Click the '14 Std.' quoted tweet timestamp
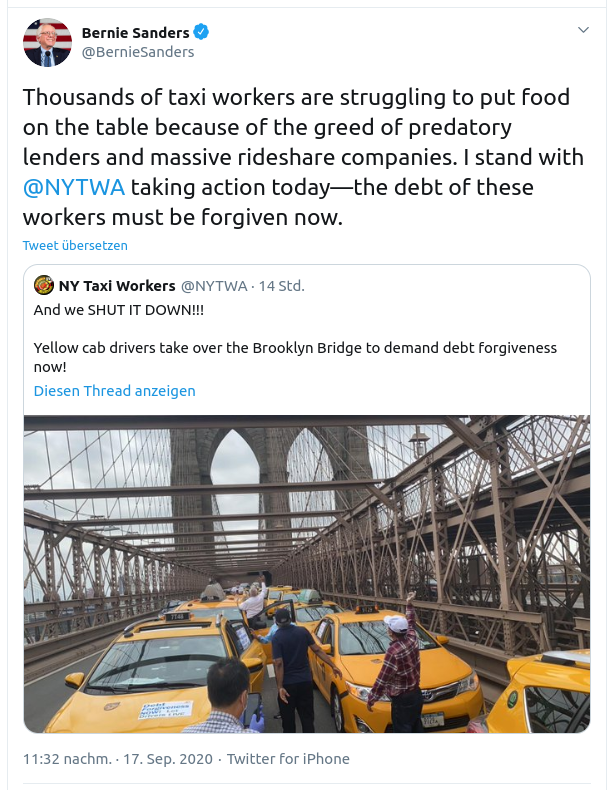This screenshot has width=613, height=790. click(281, 286)
